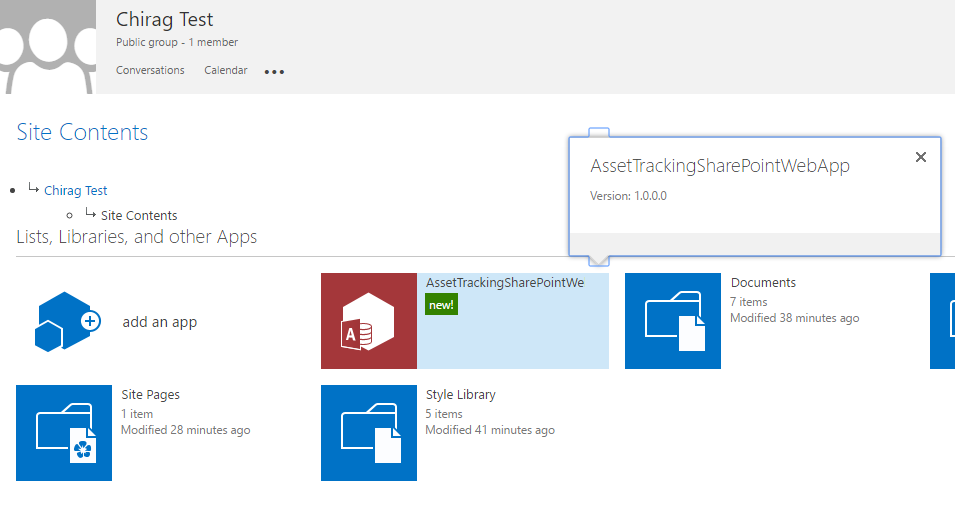Screen dimensions: 955x507
Task: Open the AssetTrackingSharePointWe app name link
Action: pos(505,283)
